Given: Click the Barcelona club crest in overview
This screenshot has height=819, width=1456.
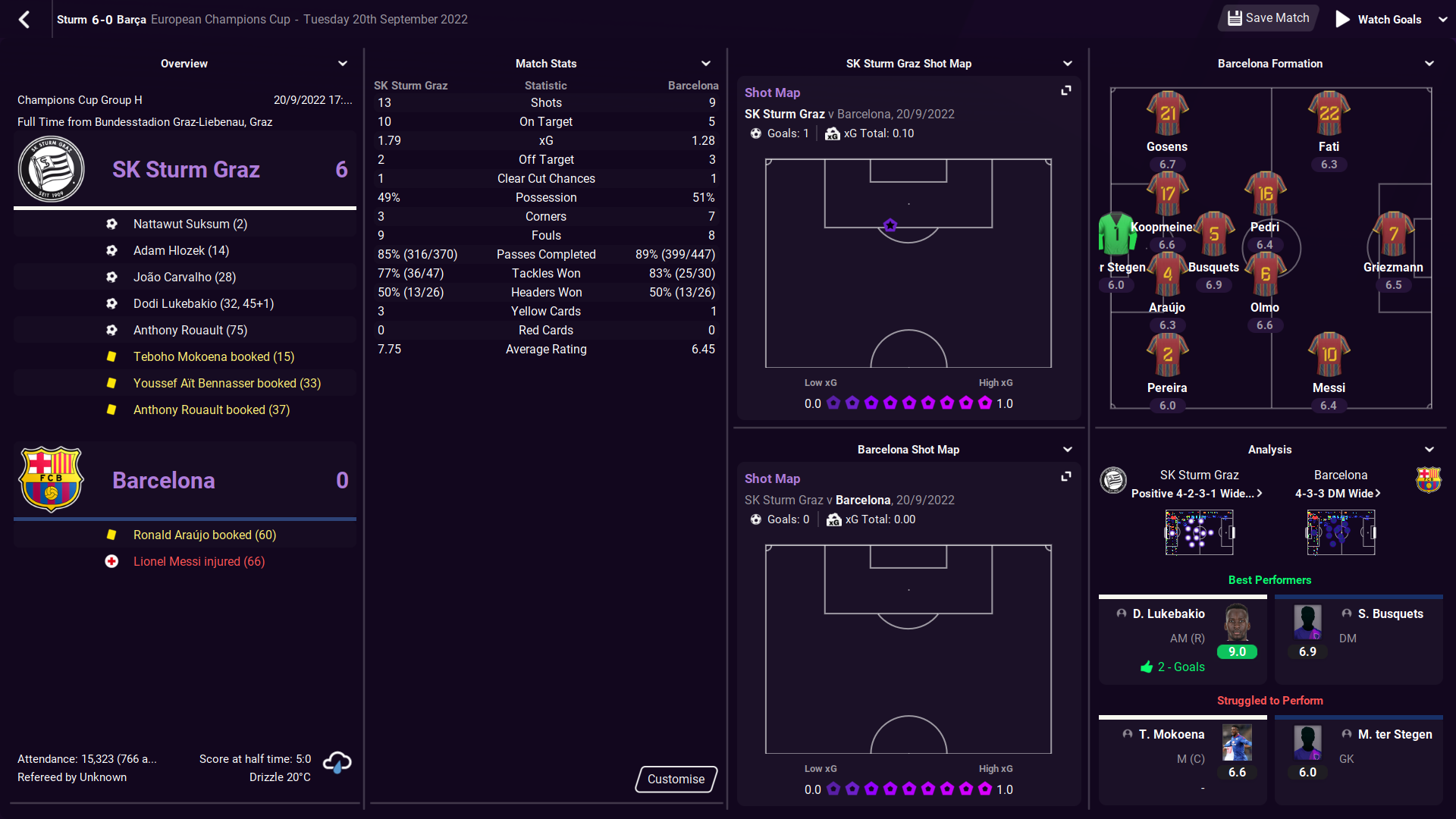Looking at the screenshot, I should point(51,479).
